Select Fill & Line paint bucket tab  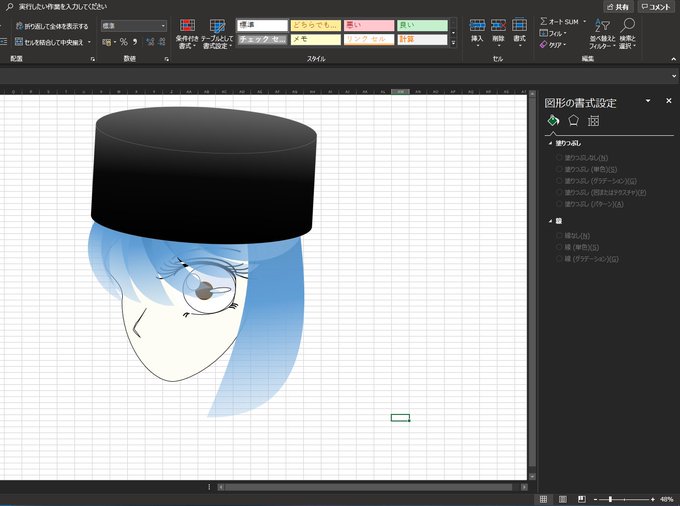coord(553,120)
